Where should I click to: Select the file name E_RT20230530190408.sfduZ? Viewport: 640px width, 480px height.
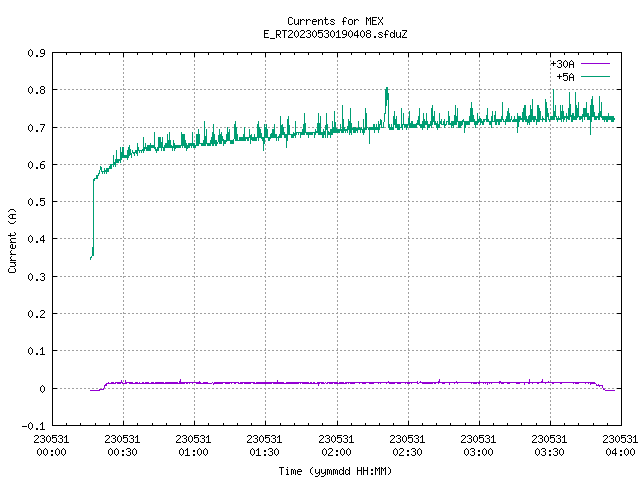335,34
